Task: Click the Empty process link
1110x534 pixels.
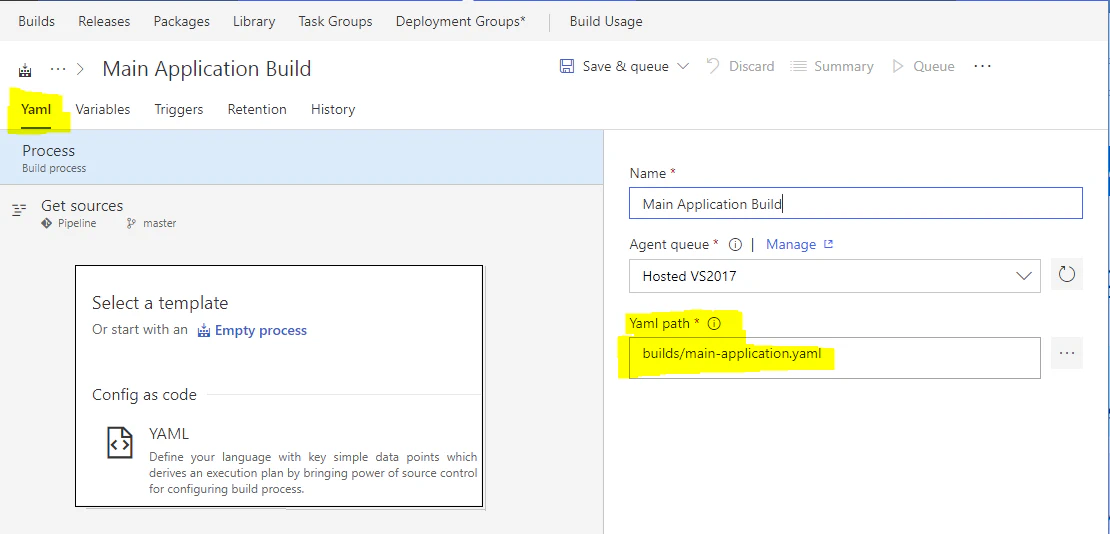Action: tap(260, 330)
